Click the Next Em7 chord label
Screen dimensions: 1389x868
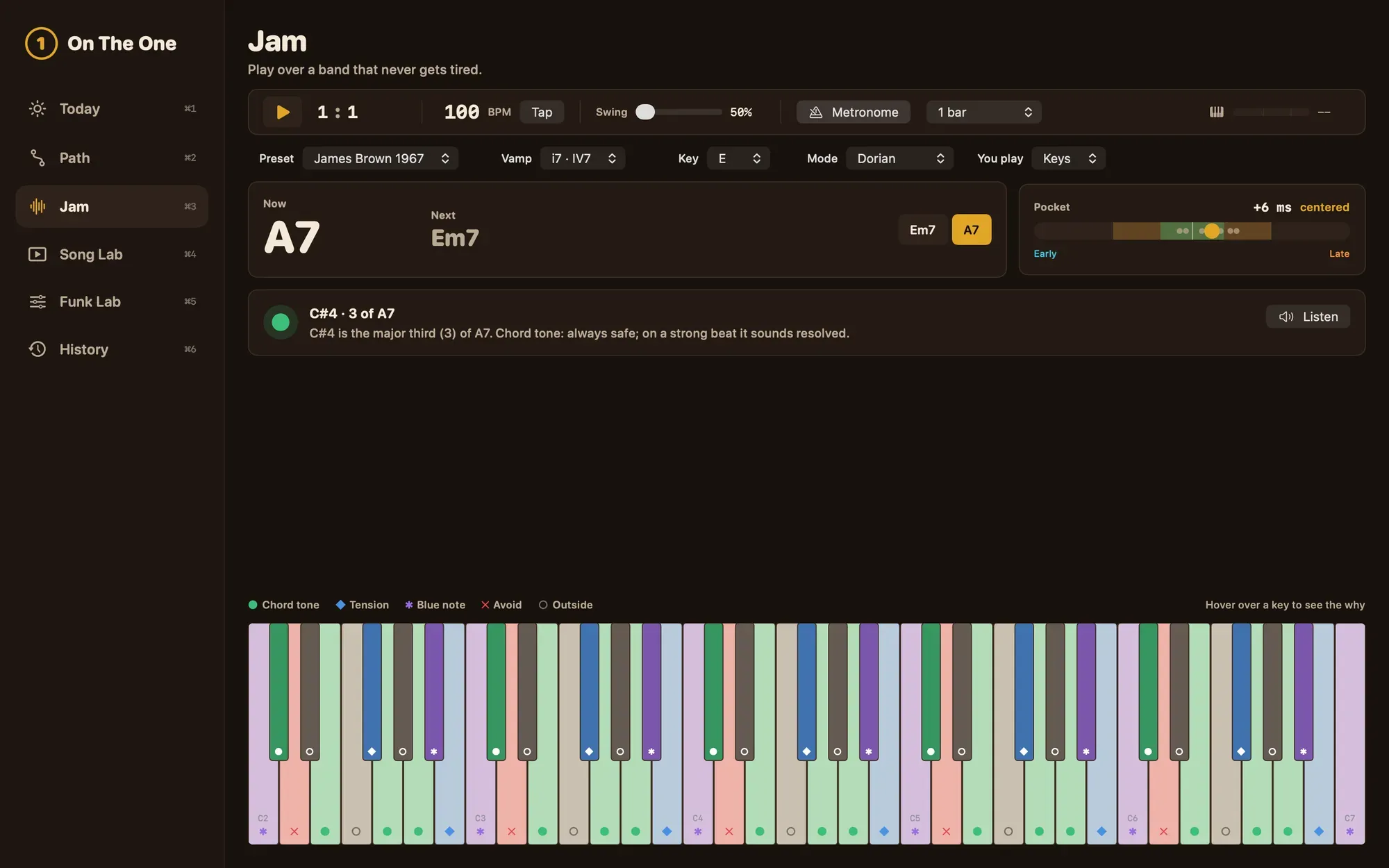click(x=455, y=238)
